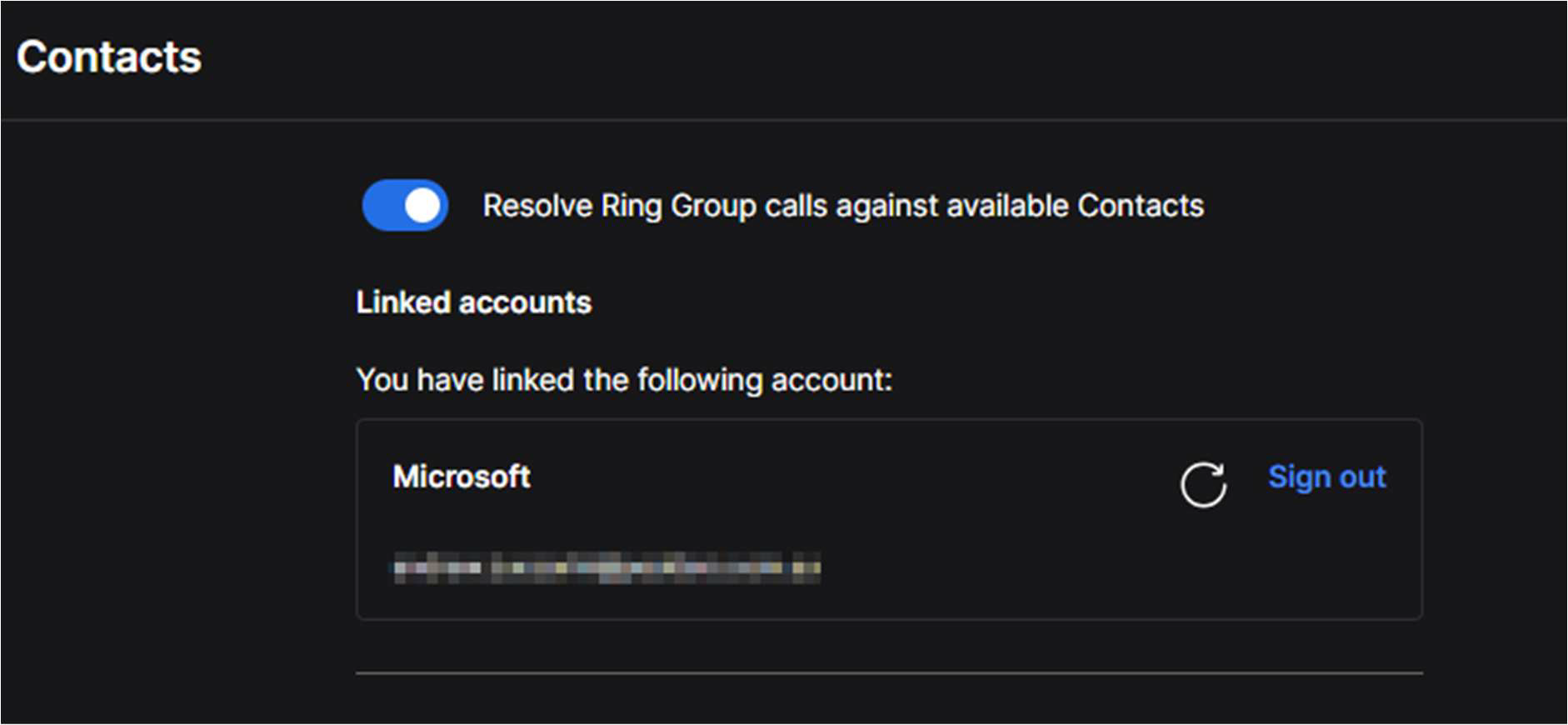Sign out of the linked Microsoft account
Screen dimensions: 1568x725
(x=1326, y=477)
